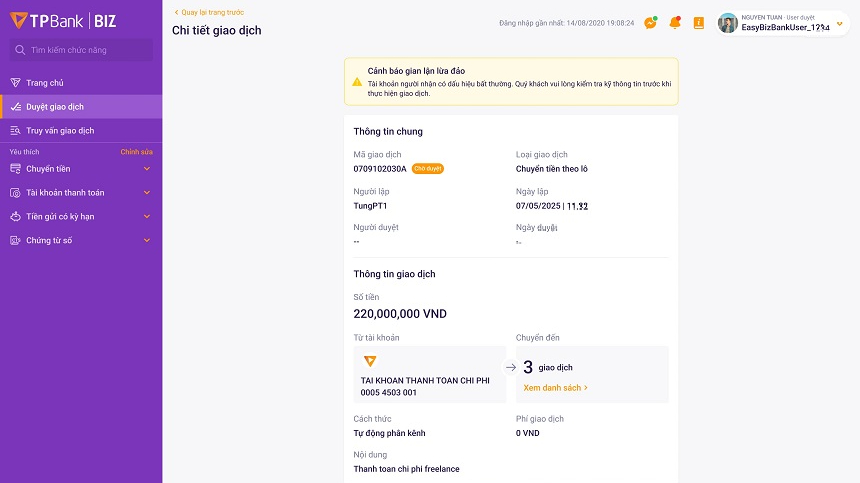Open the Xem danh sách link
This screenshot has height=483, width=860.
(555, 387)
